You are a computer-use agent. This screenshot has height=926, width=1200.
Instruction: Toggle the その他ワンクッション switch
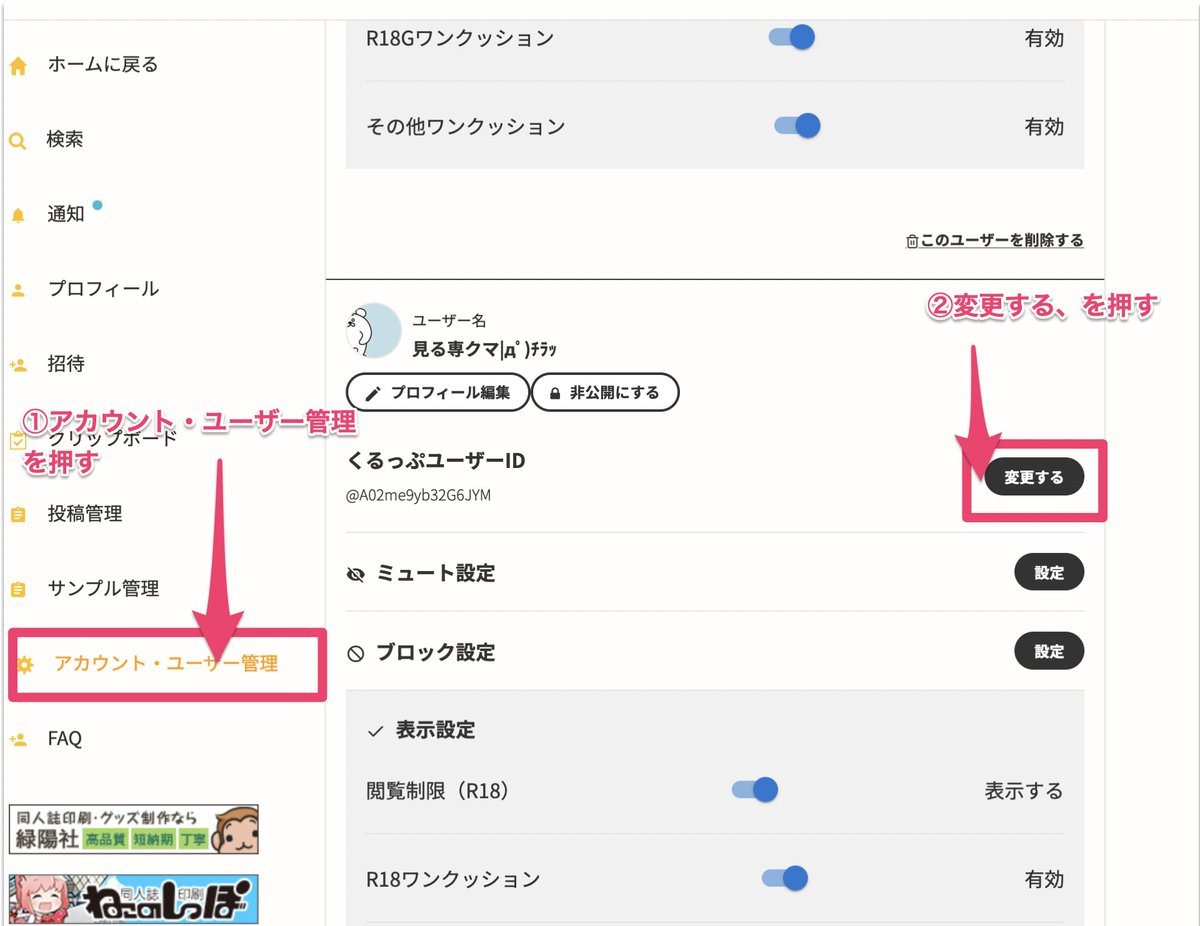pos(797,126)
